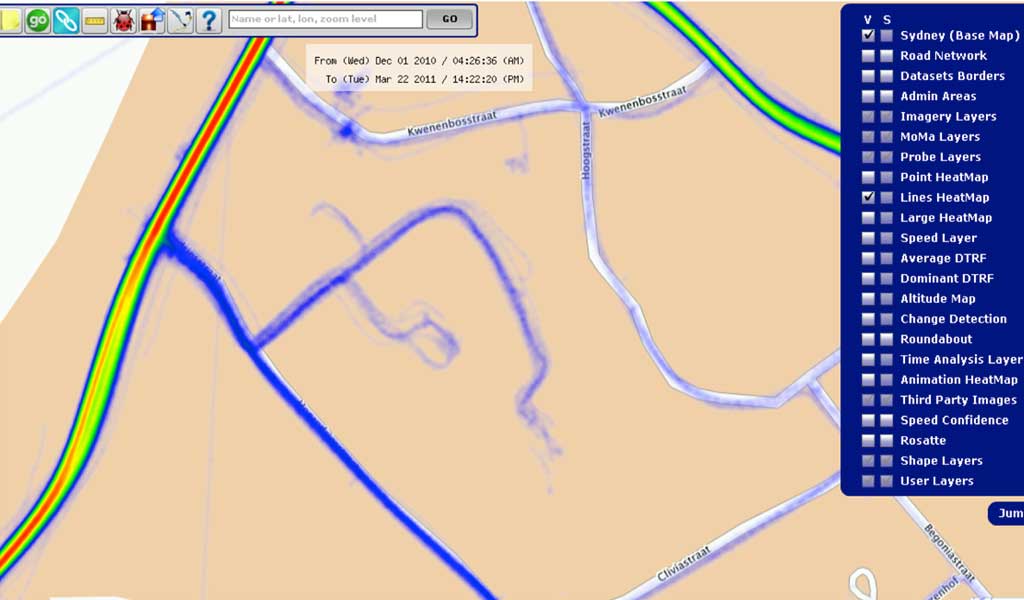The image size is (1024, 600).
Task: Disable the Lines HeatMap visibility checkbox
Action: [x=868, y=197]
